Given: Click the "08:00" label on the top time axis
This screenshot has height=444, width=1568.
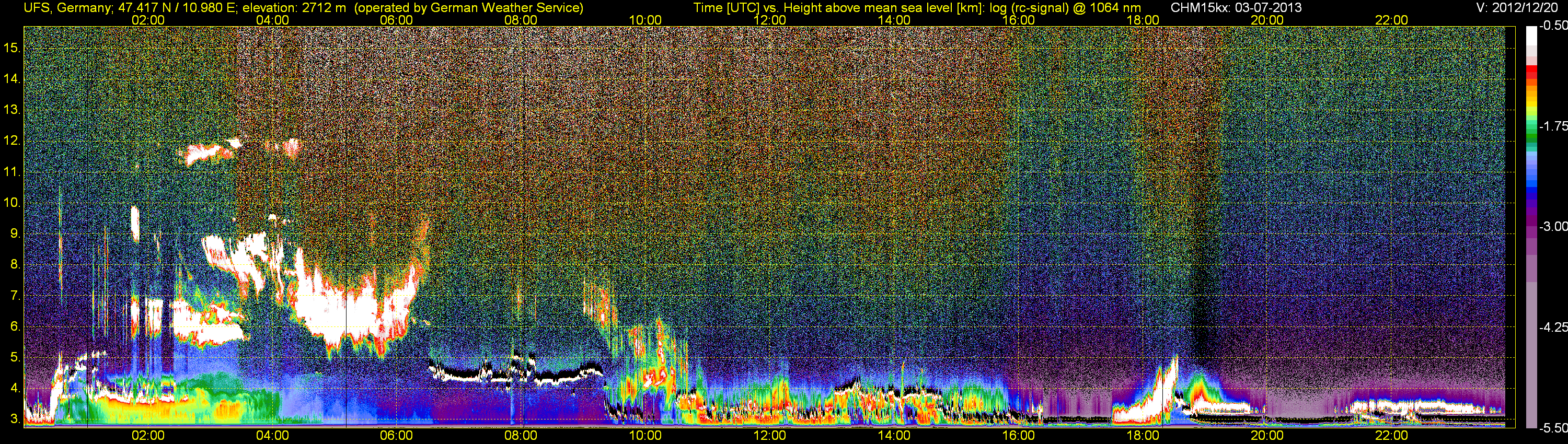Looking at the screenshot, I should (x=521, y=20).
